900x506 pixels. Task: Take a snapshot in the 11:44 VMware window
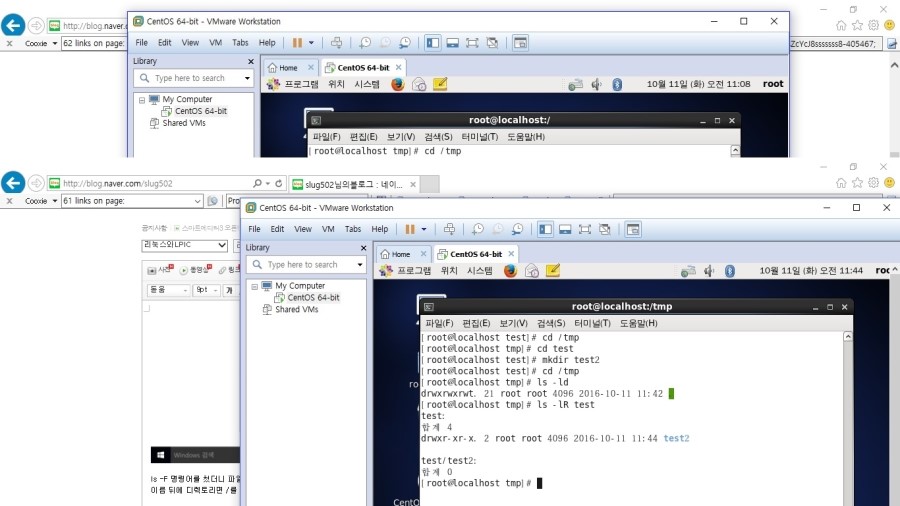coord(478,229)
